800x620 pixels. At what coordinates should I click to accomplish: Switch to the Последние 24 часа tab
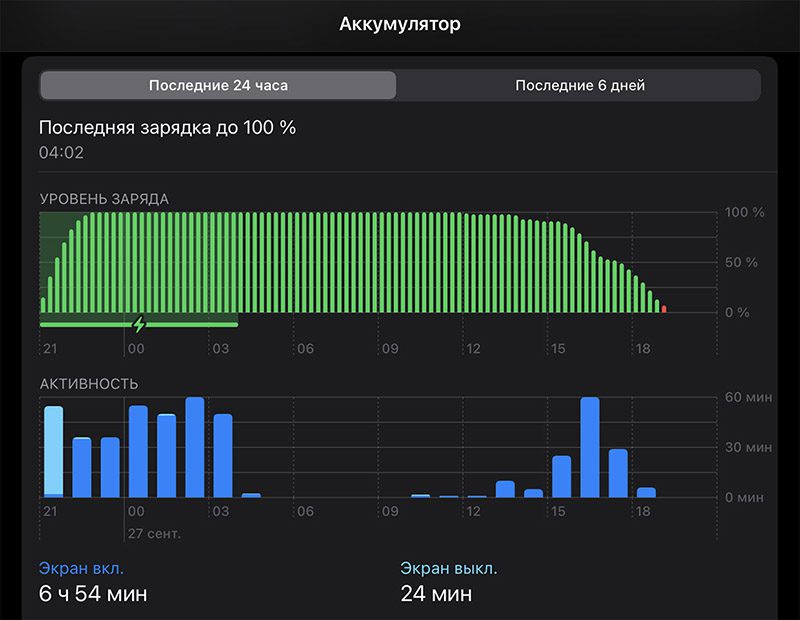[x=218, y=85]
